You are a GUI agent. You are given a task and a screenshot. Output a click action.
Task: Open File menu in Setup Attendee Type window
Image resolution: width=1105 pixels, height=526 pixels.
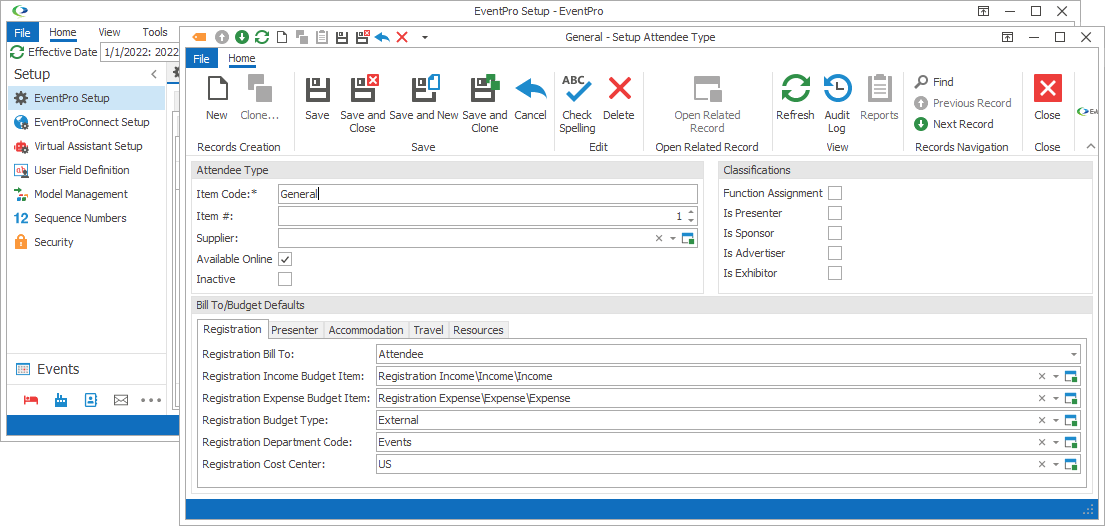202,59
